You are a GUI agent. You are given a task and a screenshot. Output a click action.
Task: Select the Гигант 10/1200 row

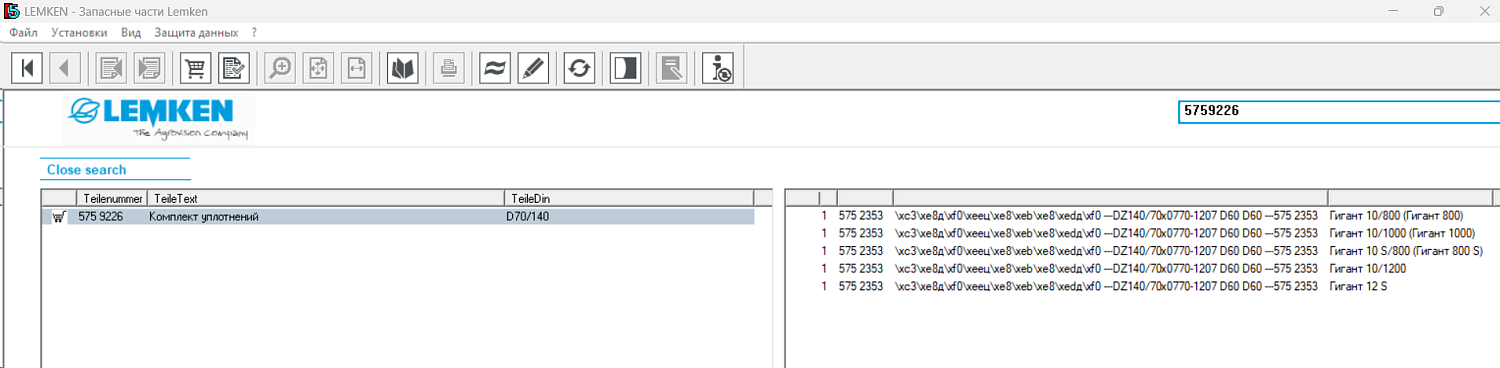tap(1143, 269)
